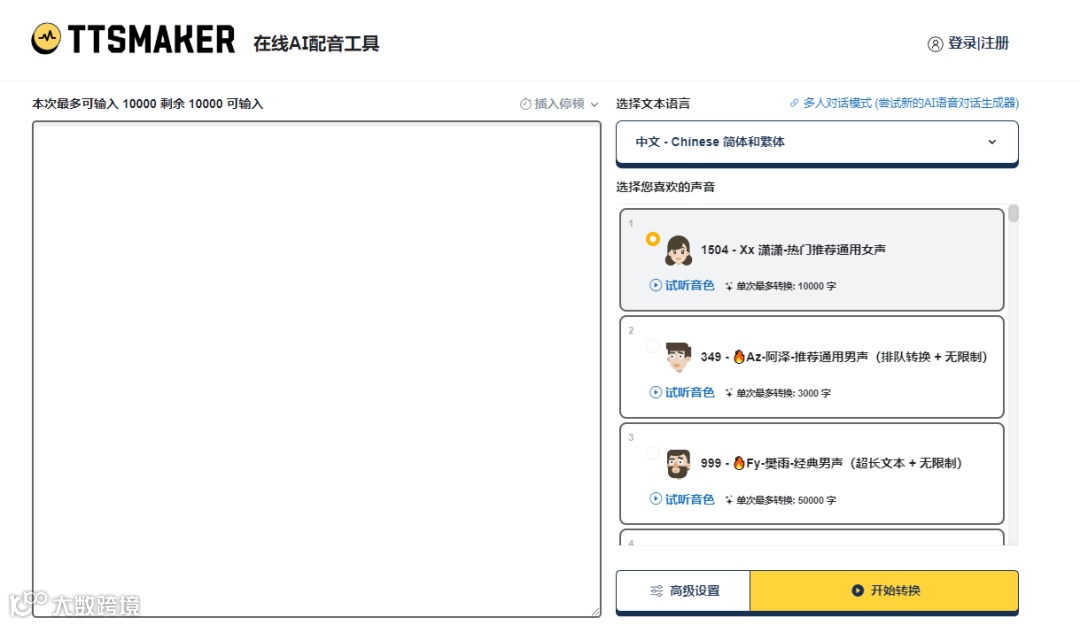Click the yellow 开始转换 start conversion button
Image resolution: width=1080 pixels, height=625 pixels.
884,591
